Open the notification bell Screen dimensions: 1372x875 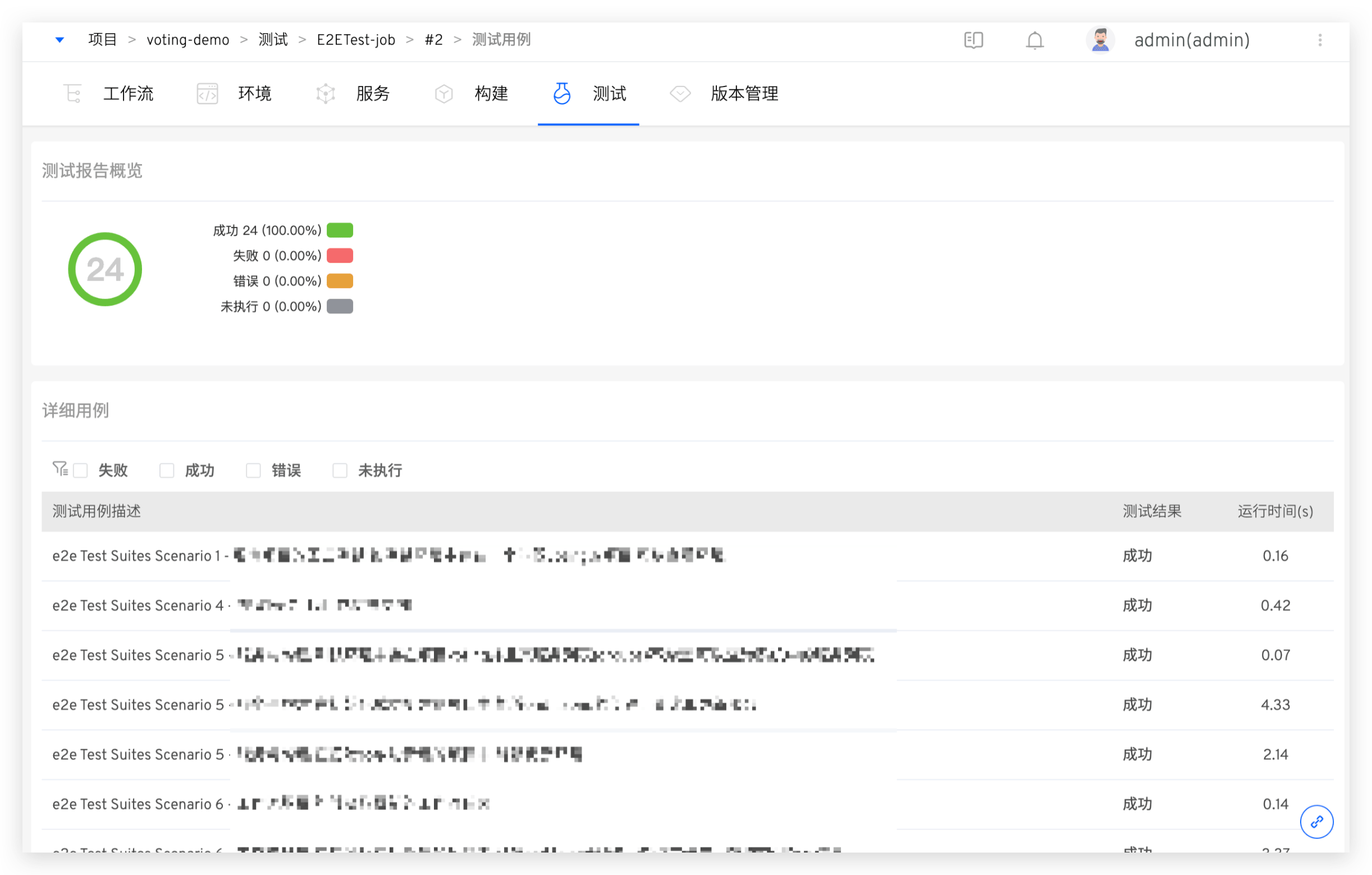click(x=1034, y=40)
